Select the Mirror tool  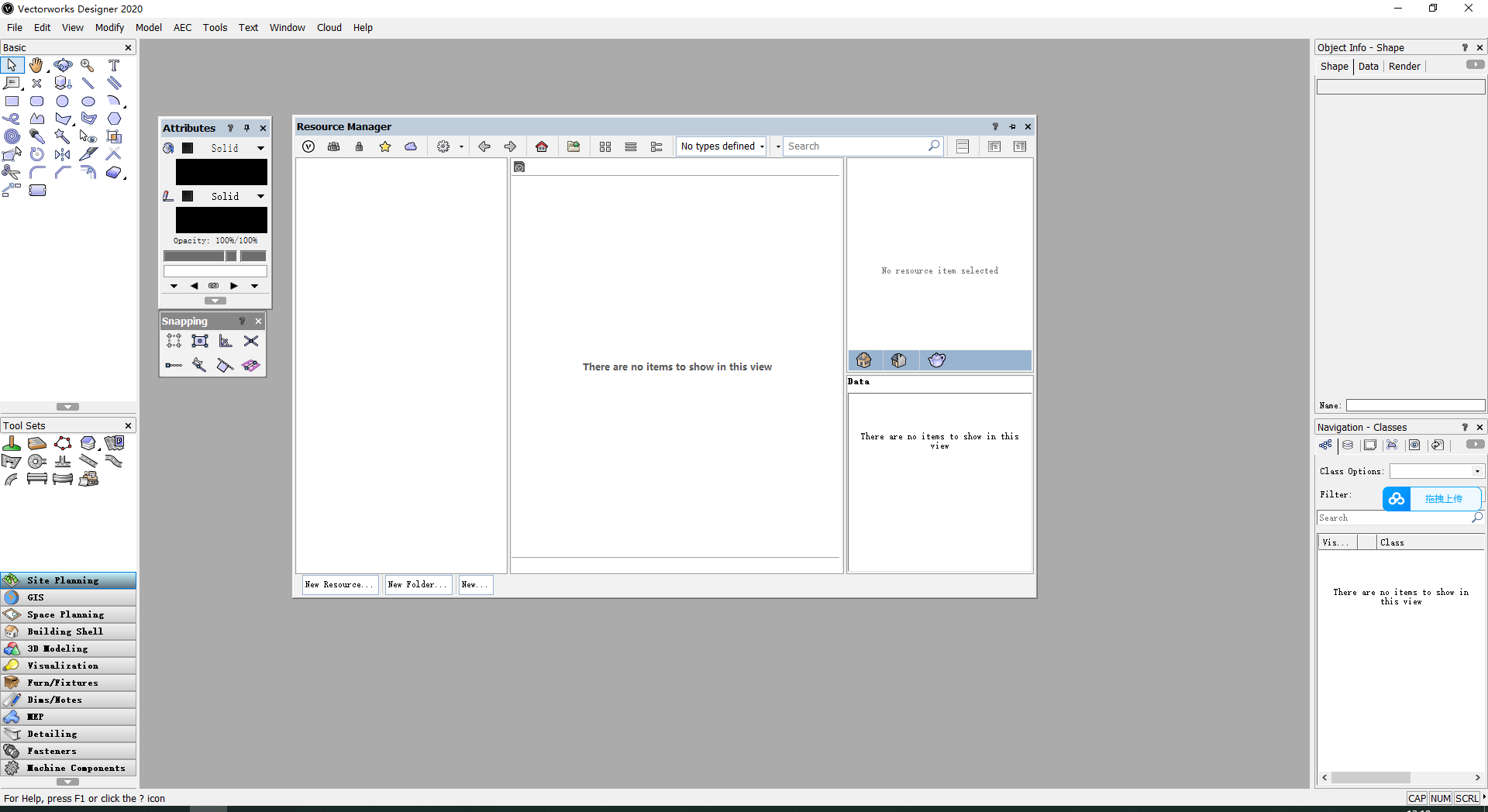click(63, 154)
